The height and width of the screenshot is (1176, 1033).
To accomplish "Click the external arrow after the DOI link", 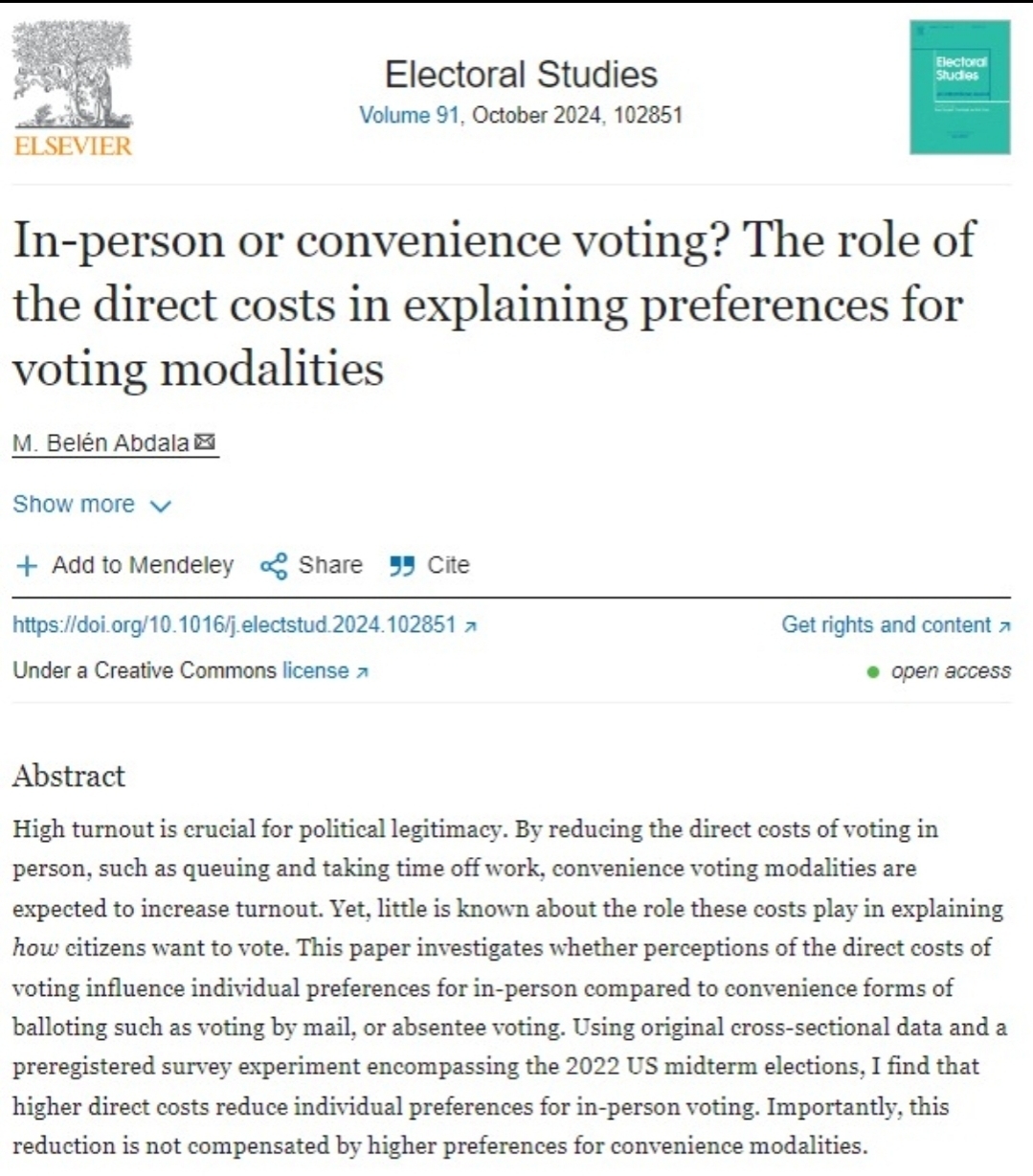I will (x=470, y=626).
